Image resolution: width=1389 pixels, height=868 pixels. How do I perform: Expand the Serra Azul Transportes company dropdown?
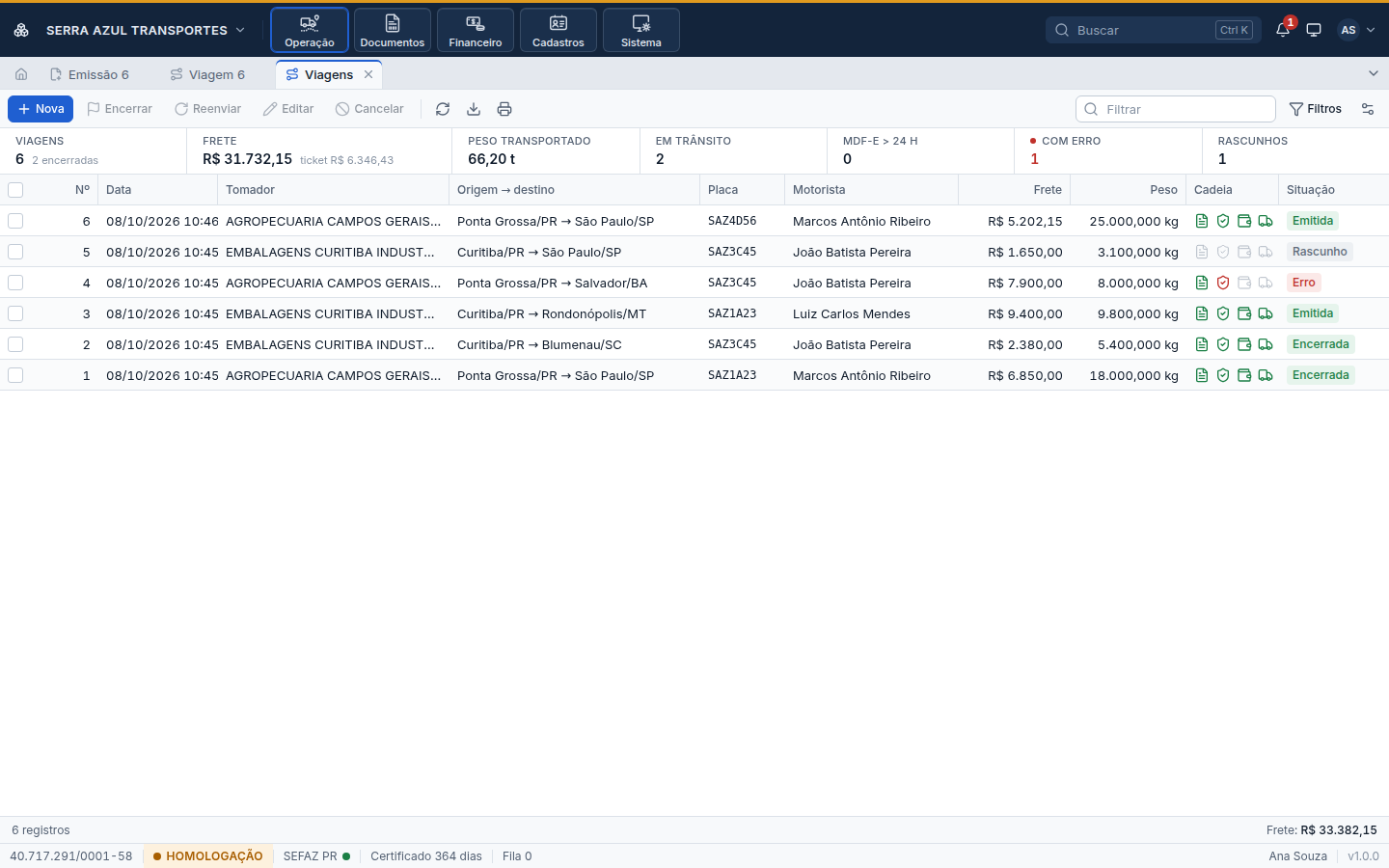(145, 30)
